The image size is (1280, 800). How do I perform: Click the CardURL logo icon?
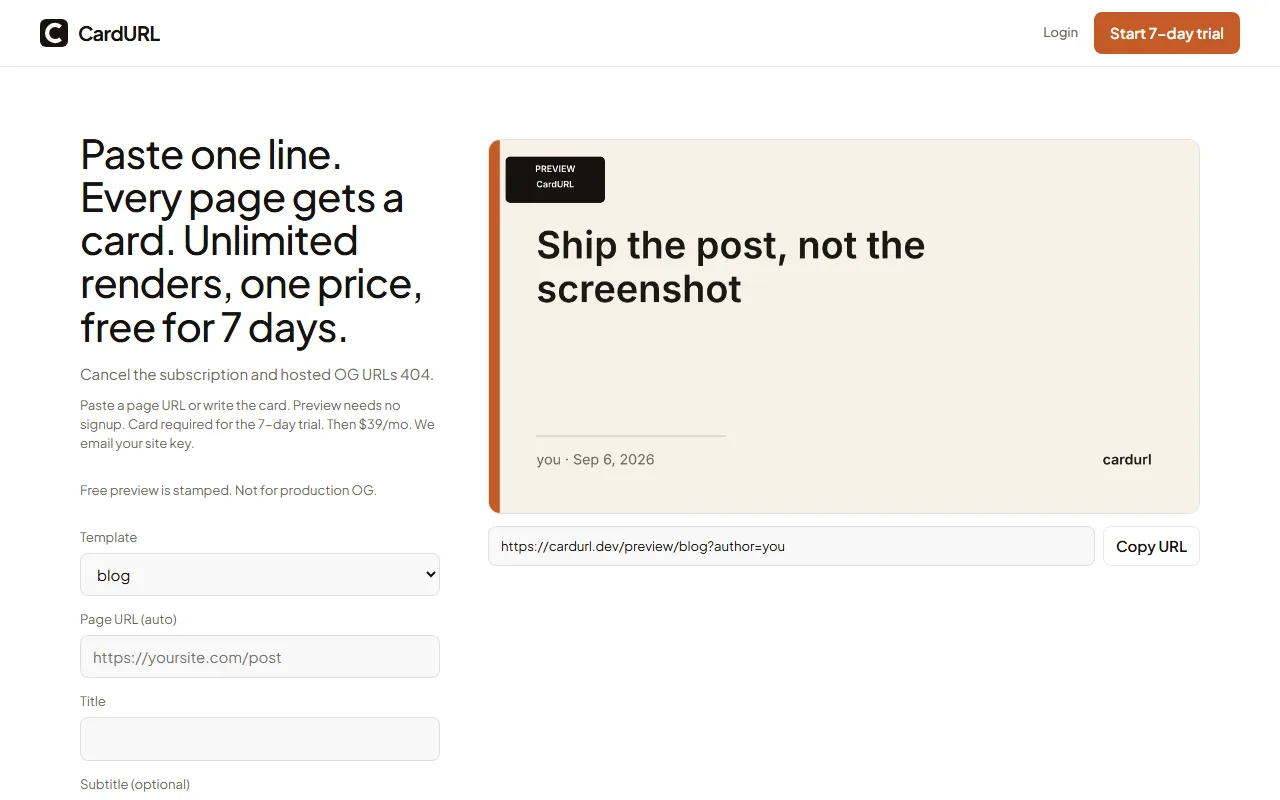point(54,33)
